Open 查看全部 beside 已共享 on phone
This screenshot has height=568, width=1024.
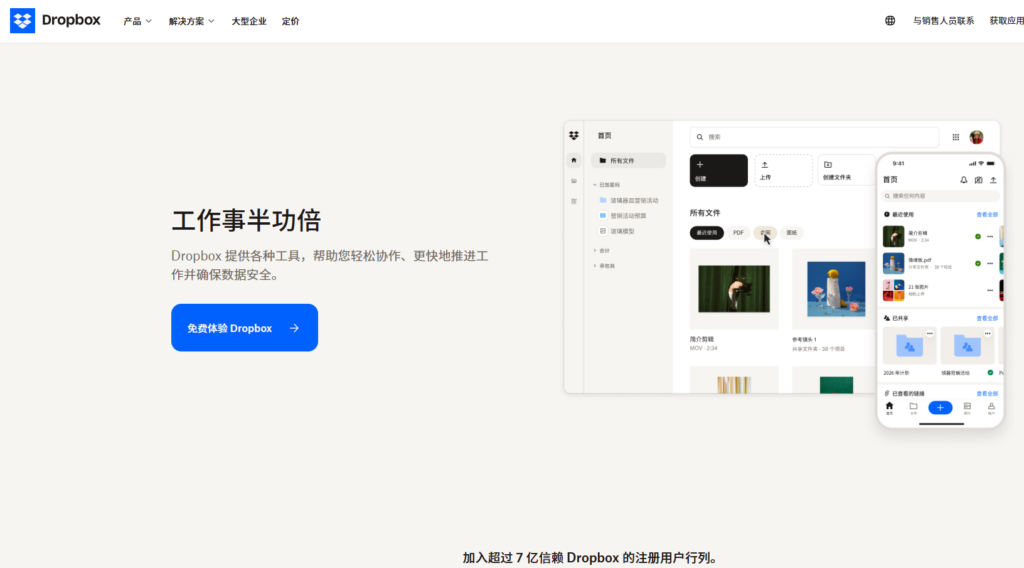click(x=987, y=318)
